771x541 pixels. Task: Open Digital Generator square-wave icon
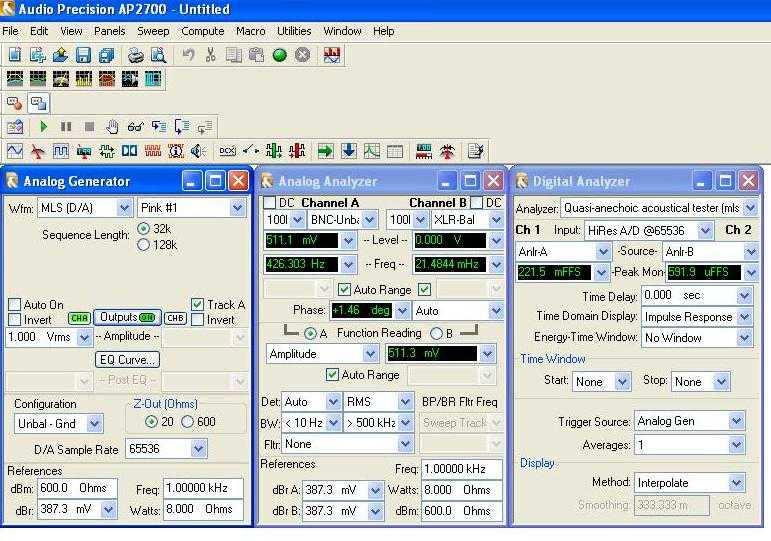pyautogui.click(x=60, y=151)
